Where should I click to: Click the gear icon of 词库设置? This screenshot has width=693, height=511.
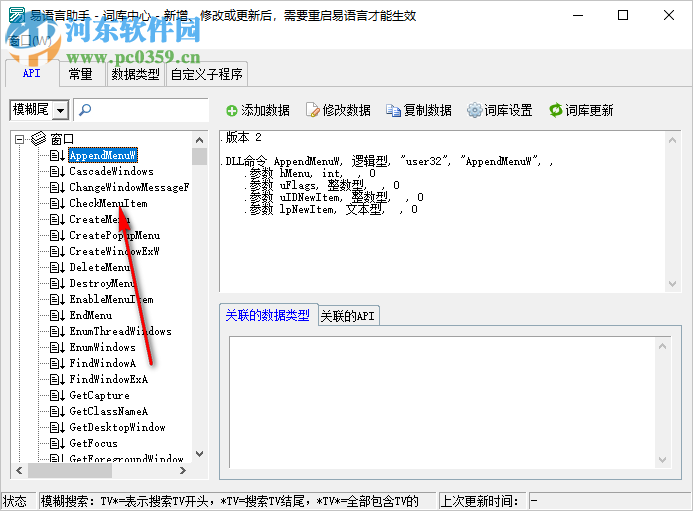click(x=474, y=110)
